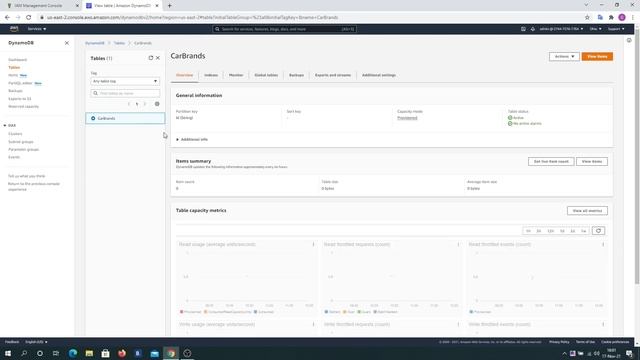The image size is (640, 360).
Task: Switch to the Backups tab
Action: click(296, 76)
